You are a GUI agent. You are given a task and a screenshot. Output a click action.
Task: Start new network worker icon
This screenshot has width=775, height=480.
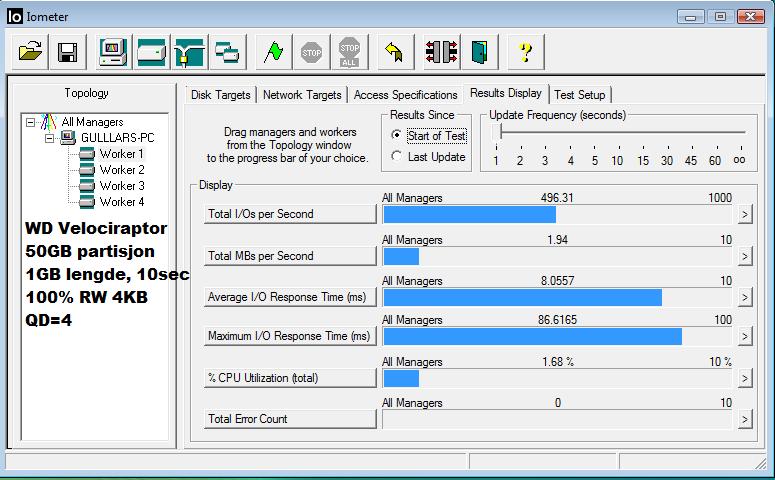(189, 51)
